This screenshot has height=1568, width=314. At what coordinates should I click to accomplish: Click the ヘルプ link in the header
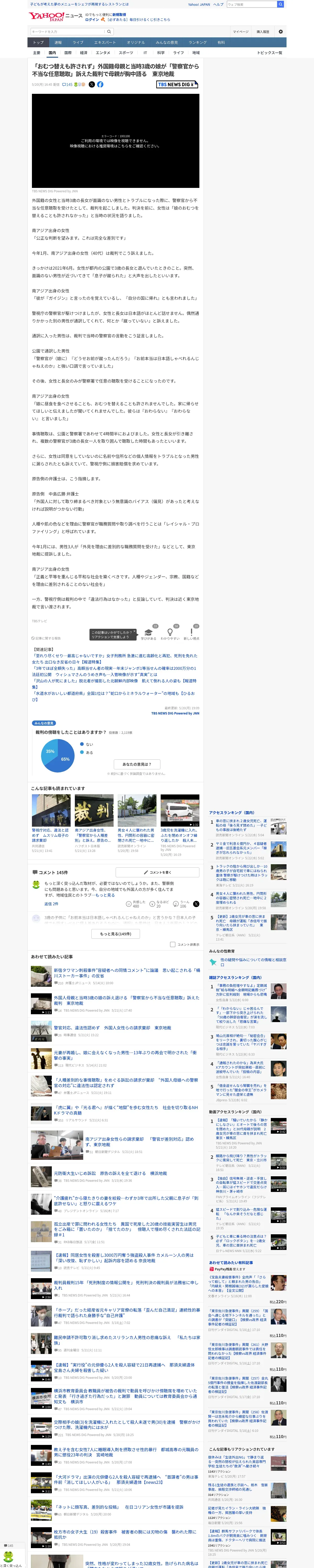click(x=218, y=4)
